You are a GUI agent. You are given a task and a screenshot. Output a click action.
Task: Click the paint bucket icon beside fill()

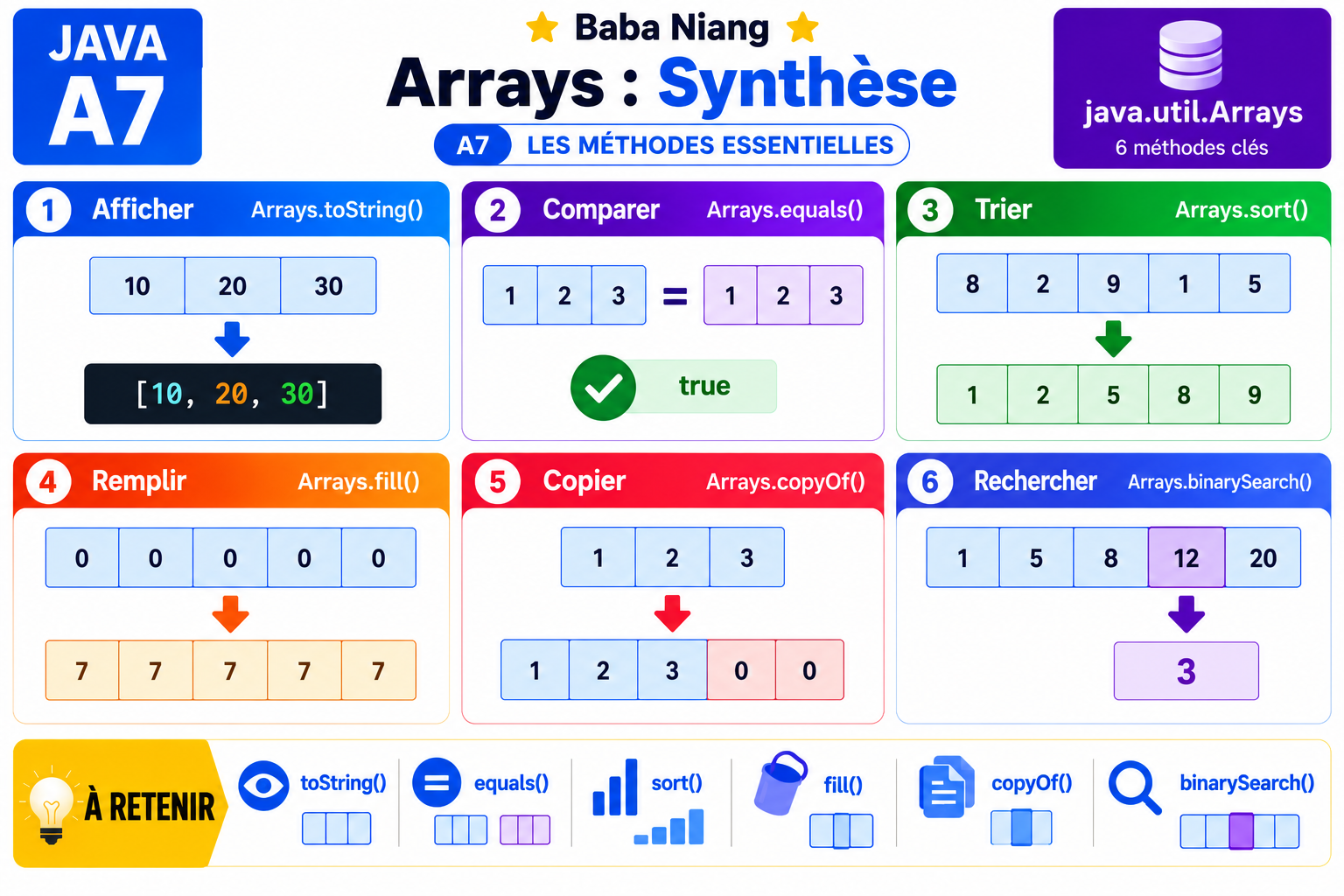[780, 782]
